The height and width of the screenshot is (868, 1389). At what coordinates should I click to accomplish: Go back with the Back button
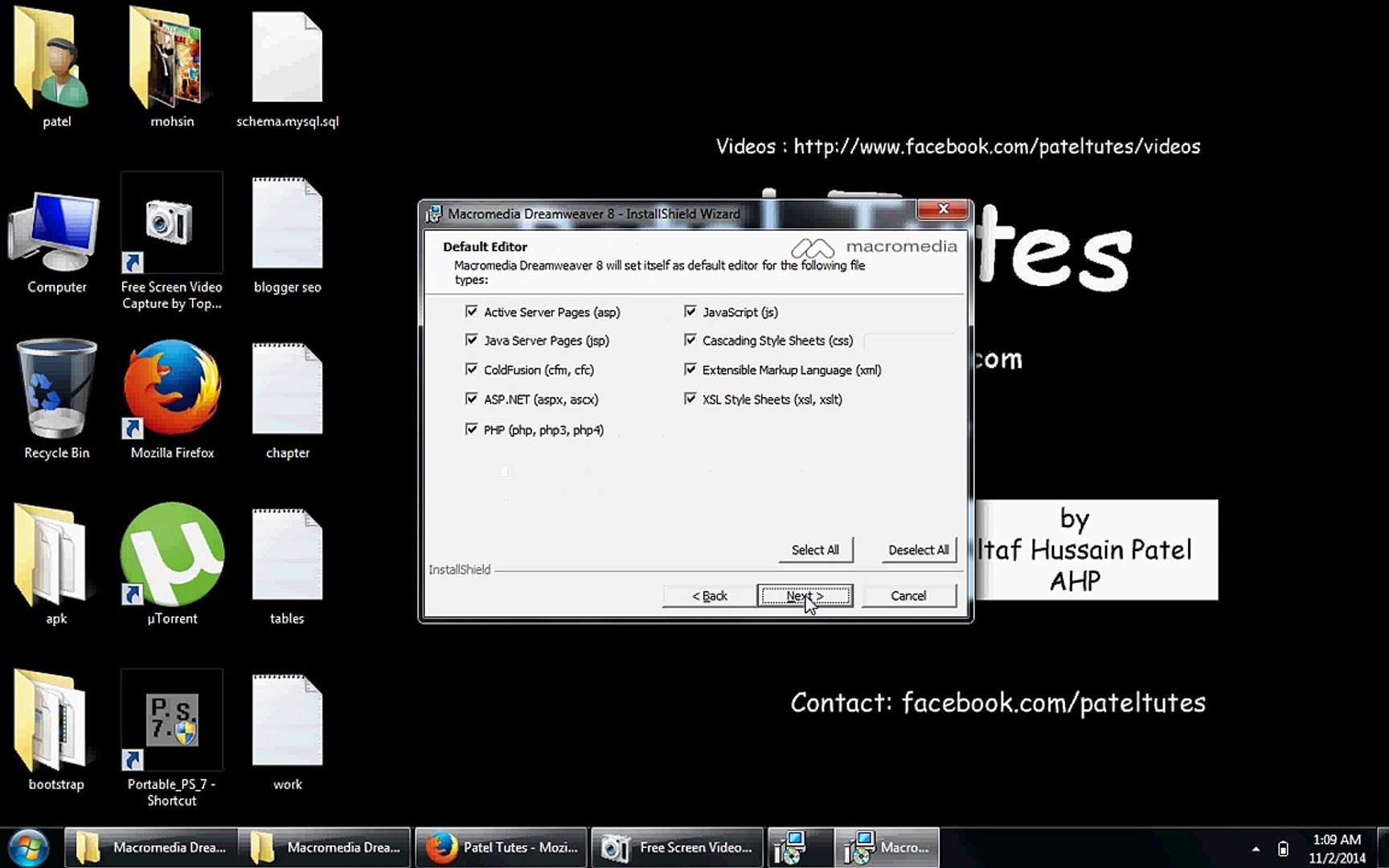coord(709,596)
